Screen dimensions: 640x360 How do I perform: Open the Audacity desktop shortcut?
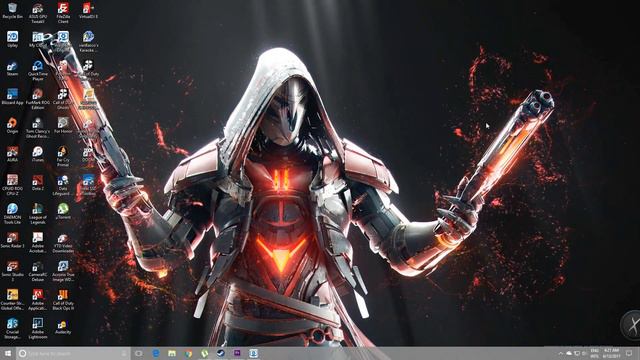(x=63, y=325)
